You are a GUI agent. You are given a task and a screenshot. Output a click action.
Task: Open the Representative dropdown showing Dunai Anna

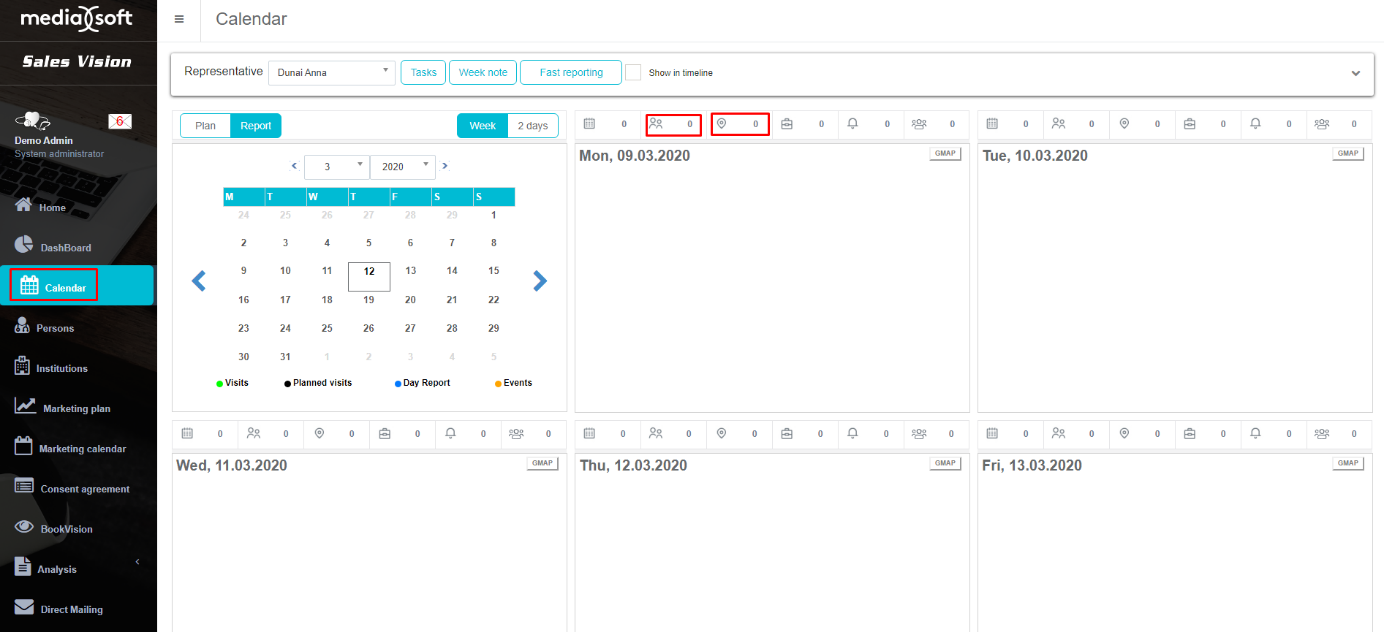click(331, 72)
